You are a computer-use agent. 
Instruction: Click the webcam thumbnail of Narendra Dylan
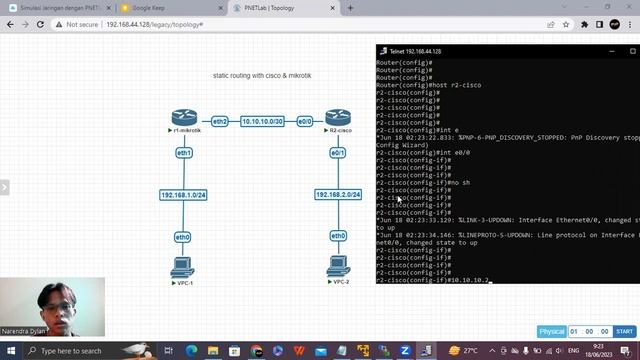tap(52, 307)
